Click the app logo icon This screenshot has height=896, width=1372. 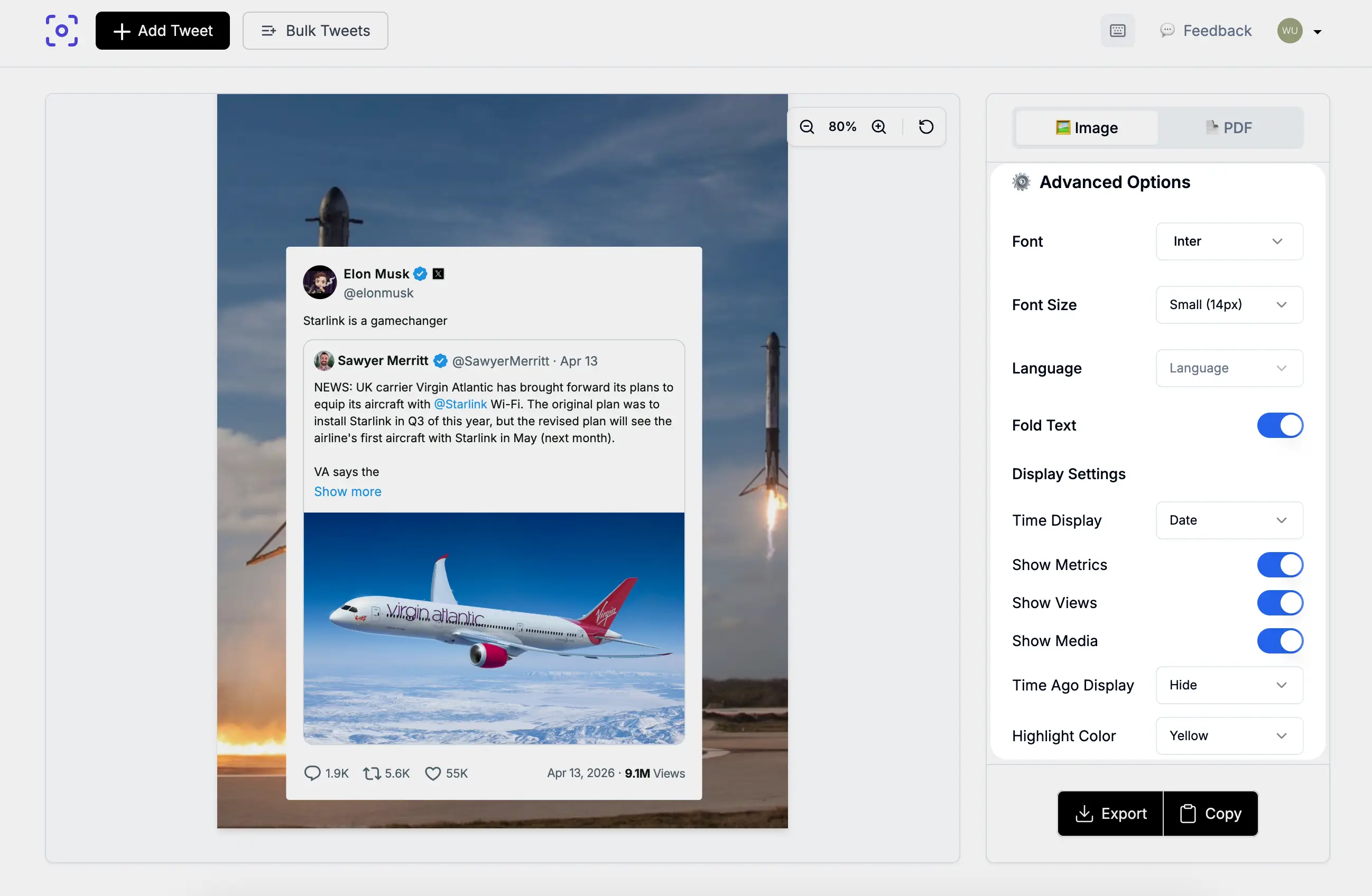click(62, 31)
